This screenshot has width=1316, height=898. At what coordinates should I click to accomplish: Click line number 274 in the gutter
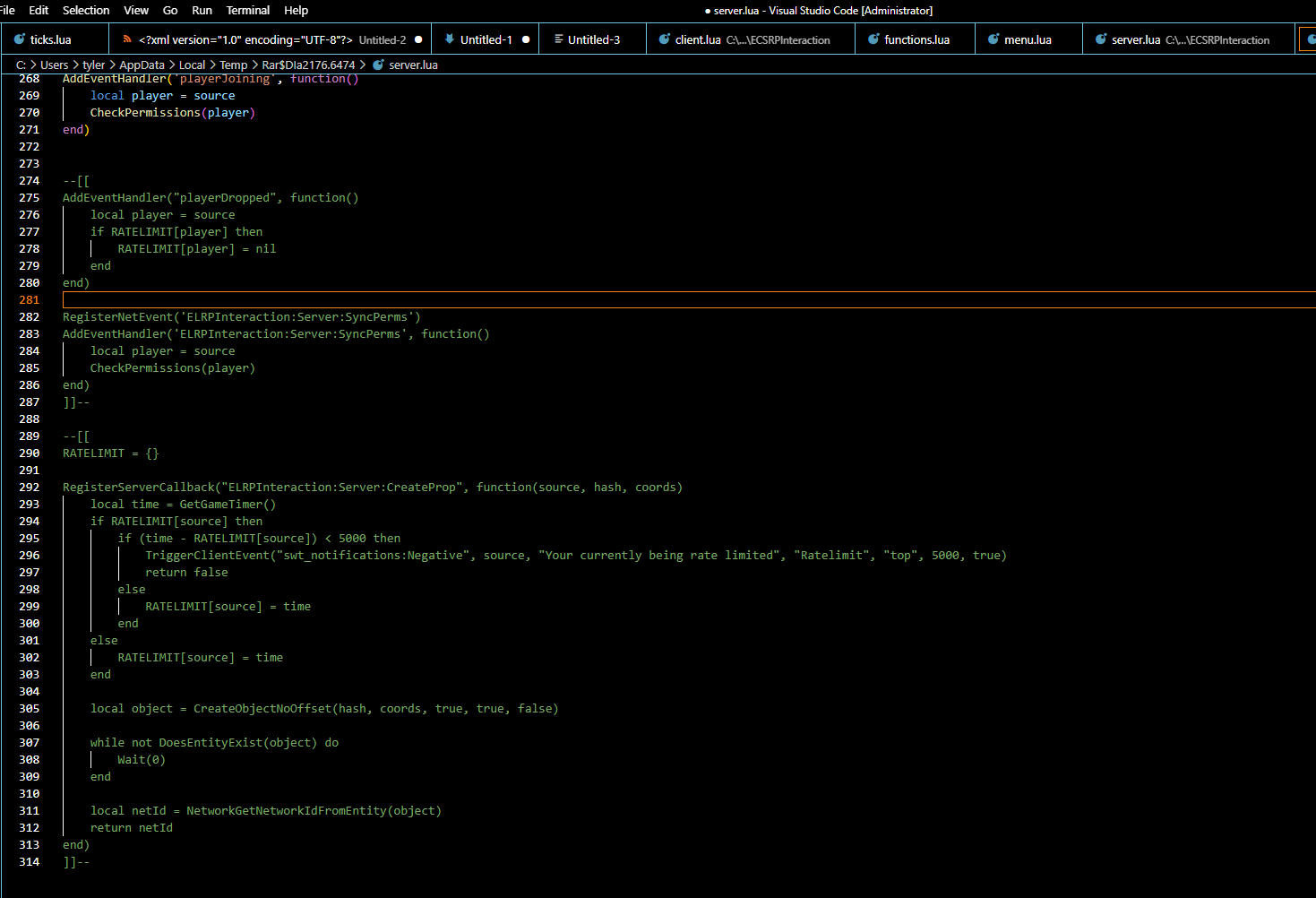(x=30, y=181)
